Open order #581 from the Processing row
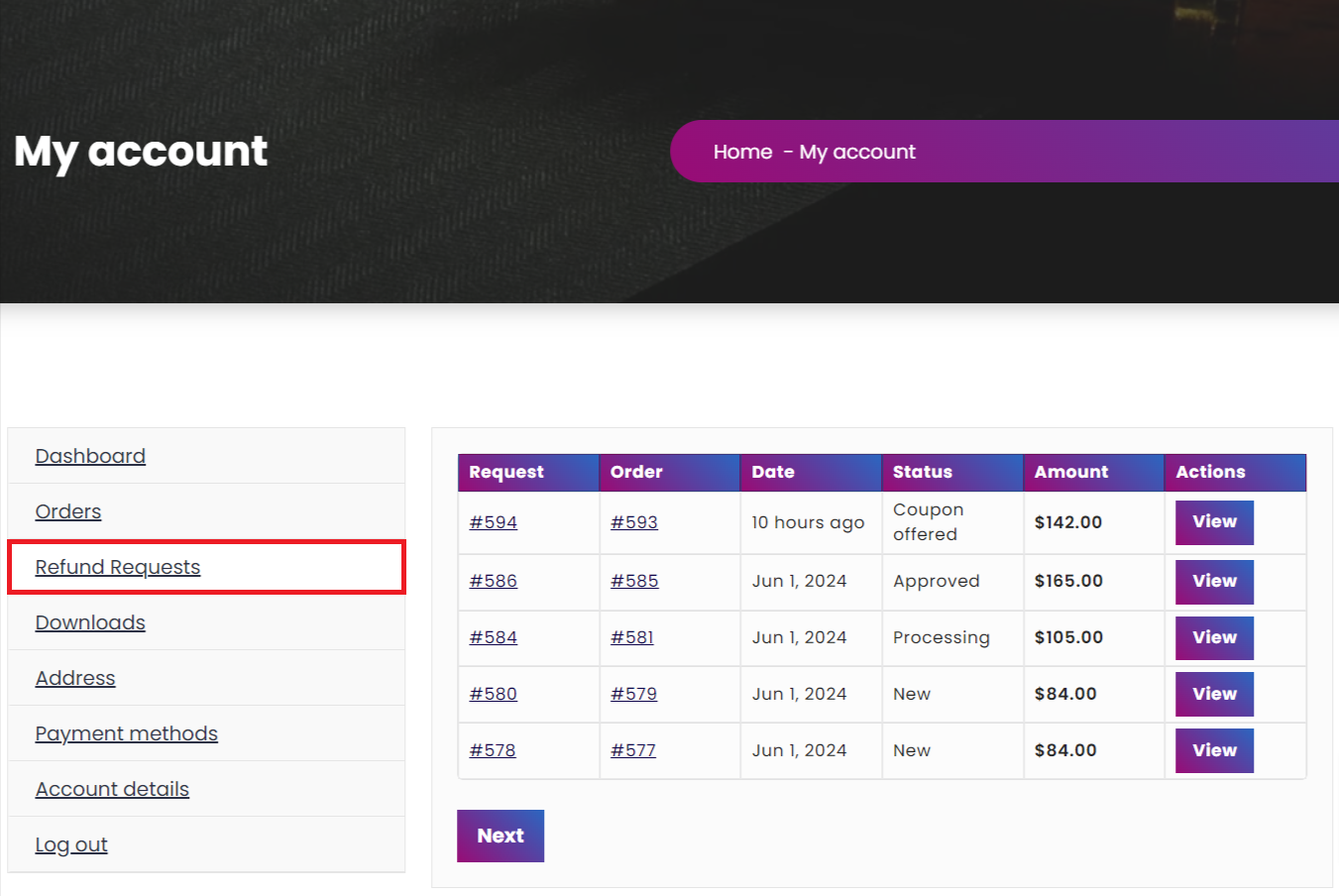1339x896 pixels. 631,637
